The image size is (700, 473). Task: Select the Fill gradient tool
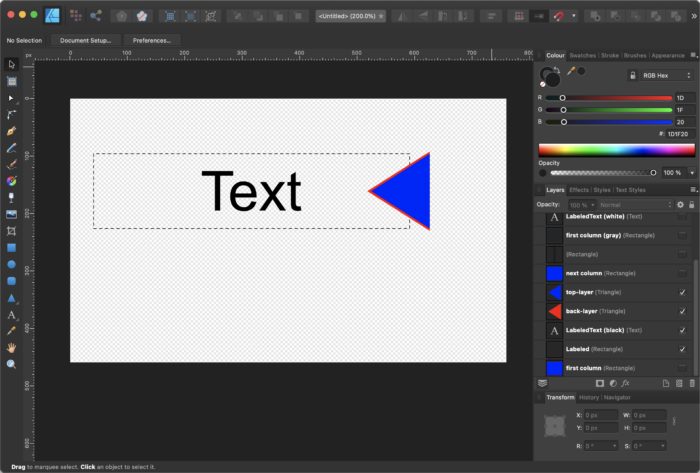click(12, 181)
